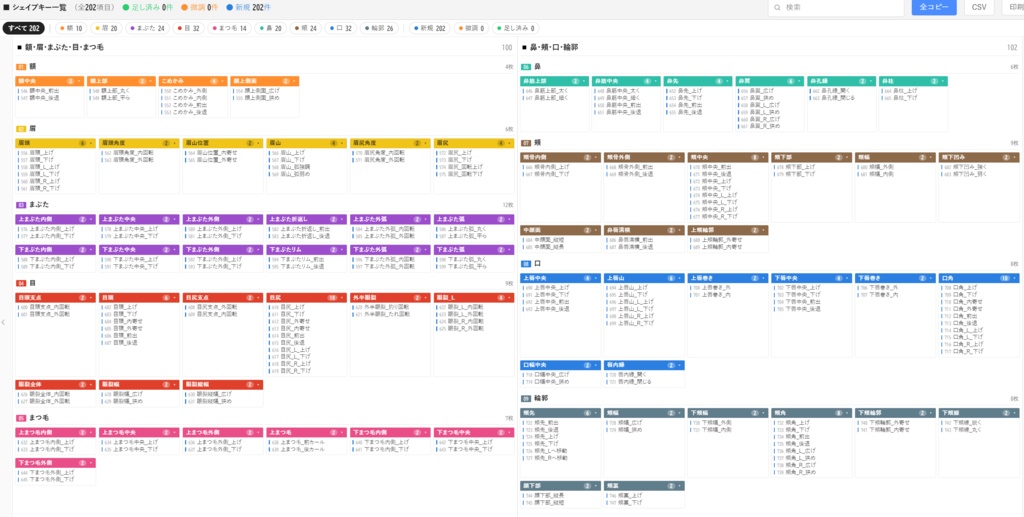Filter by the まつ毛 14 chip
1024x517 pixels.
tap(229, 28)
